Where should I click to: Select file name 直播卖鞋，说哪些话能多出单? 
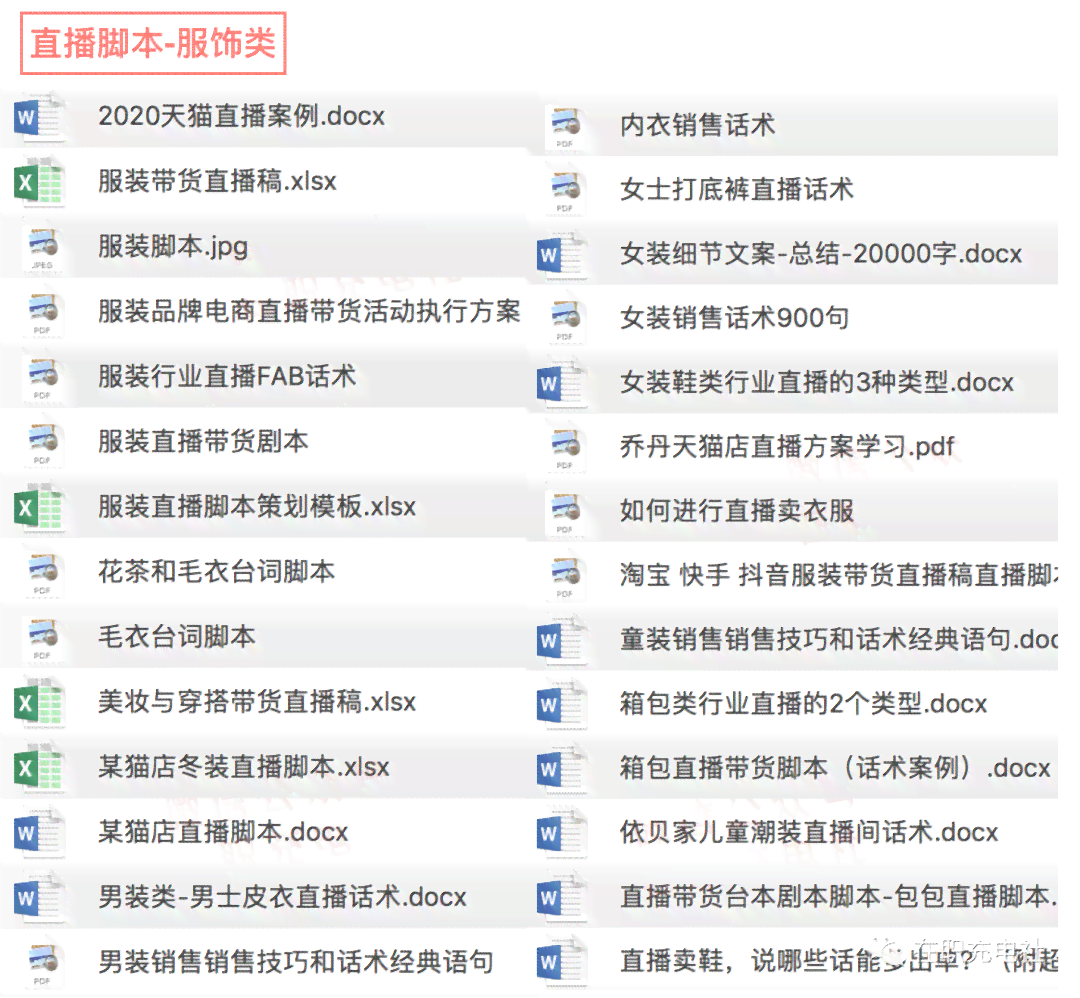point(838,961)
